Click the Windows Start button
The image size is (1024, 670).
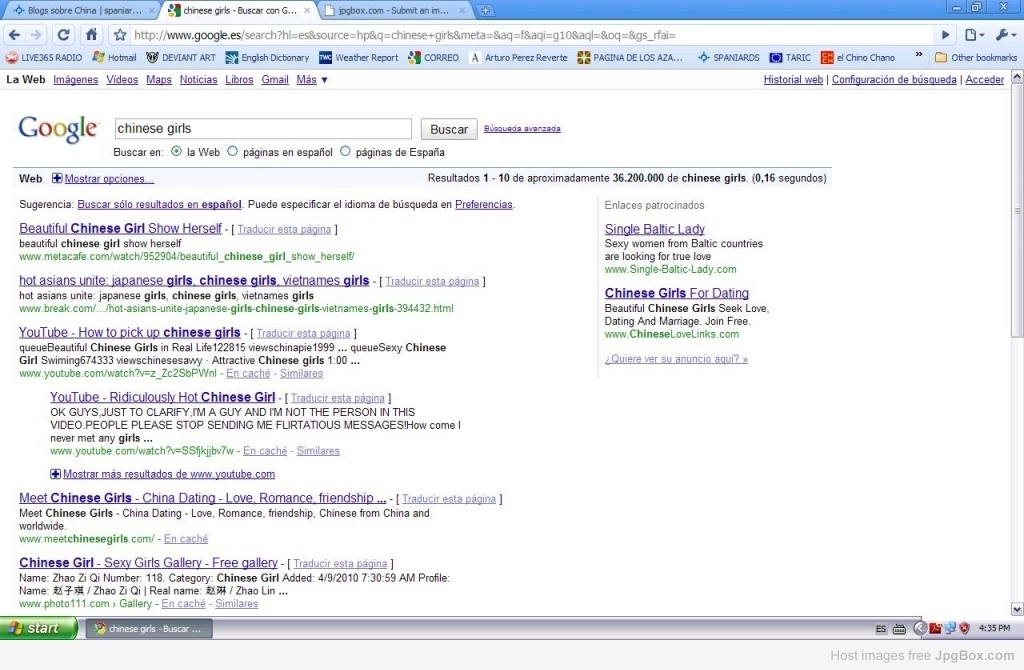(38, 629)
